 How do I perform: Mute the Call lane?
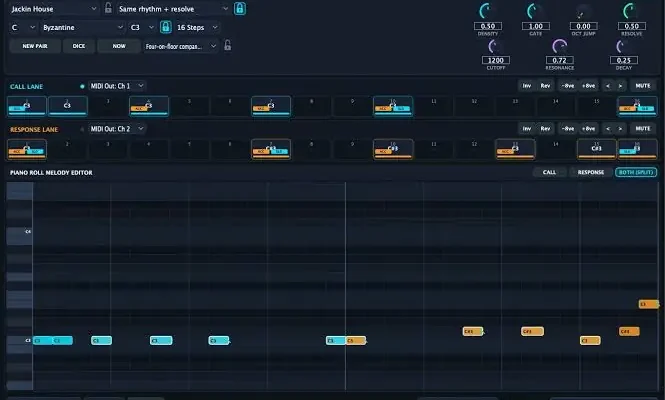click(x=643, y=86)
